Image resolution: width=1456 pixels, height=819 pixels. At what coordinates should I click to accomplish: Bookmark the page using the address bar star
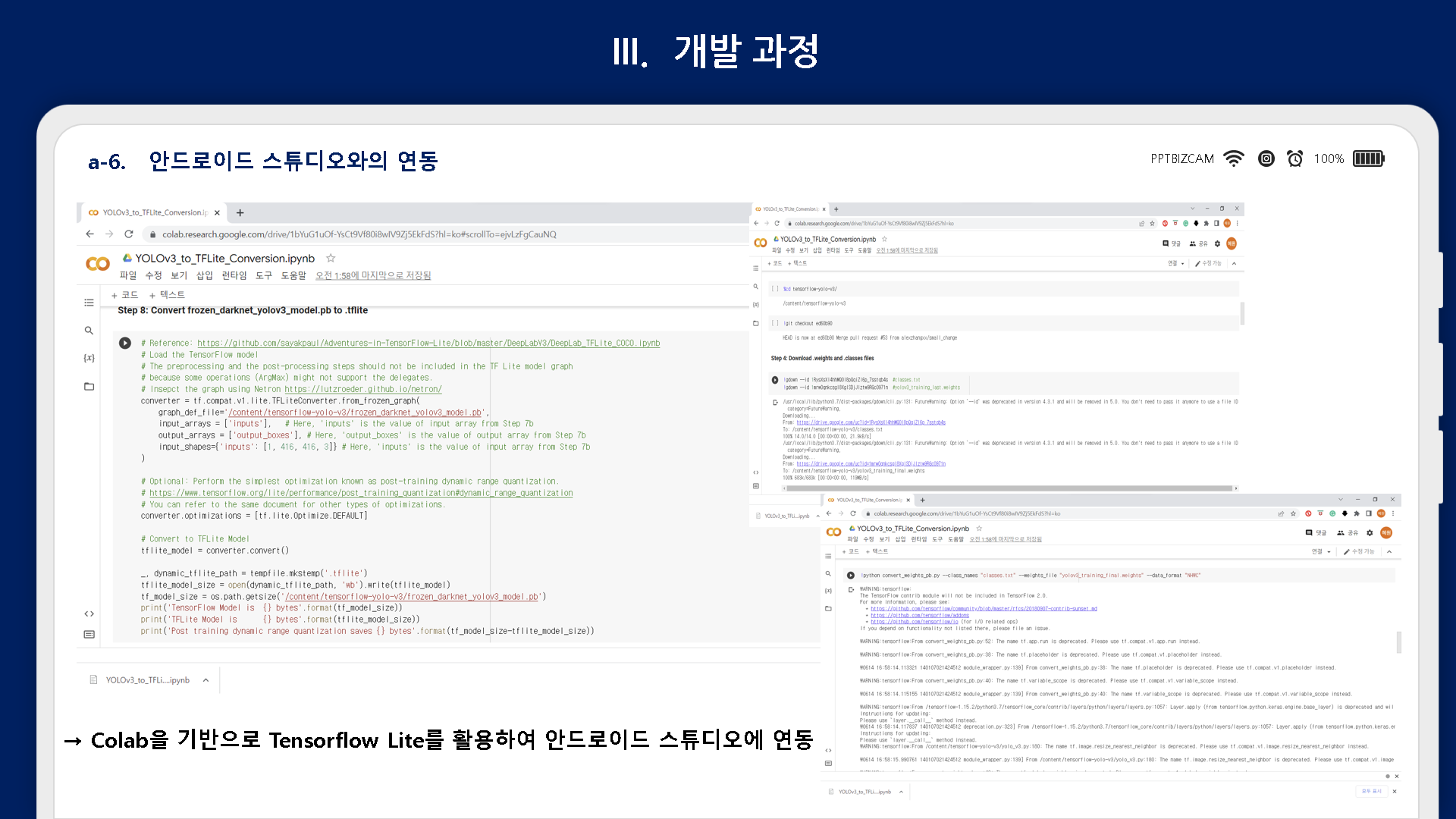pyautogui.click(x=1152, y=223)
